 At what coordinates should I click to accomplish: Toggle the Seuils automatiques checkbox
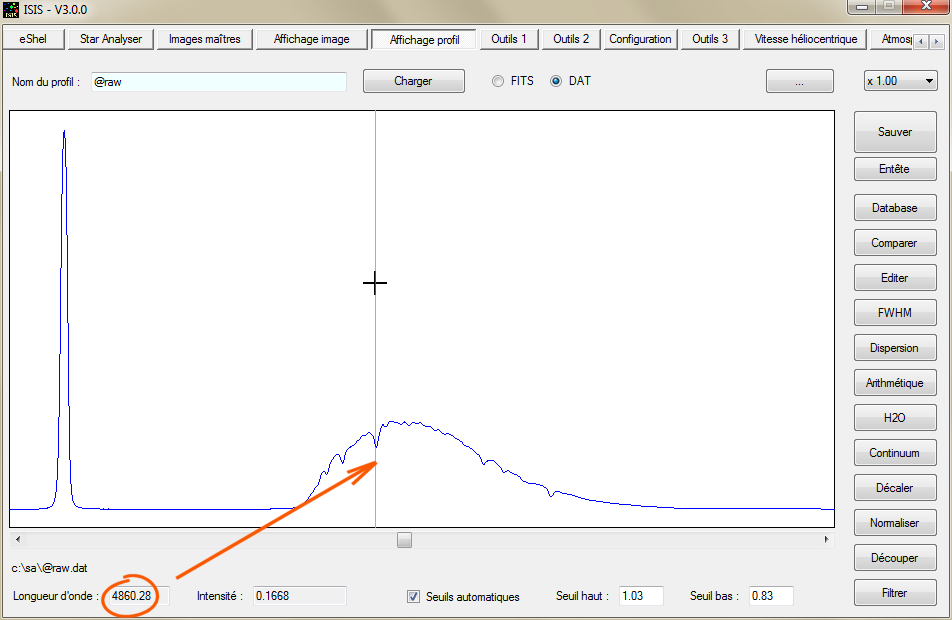click(x=414, y=597)
